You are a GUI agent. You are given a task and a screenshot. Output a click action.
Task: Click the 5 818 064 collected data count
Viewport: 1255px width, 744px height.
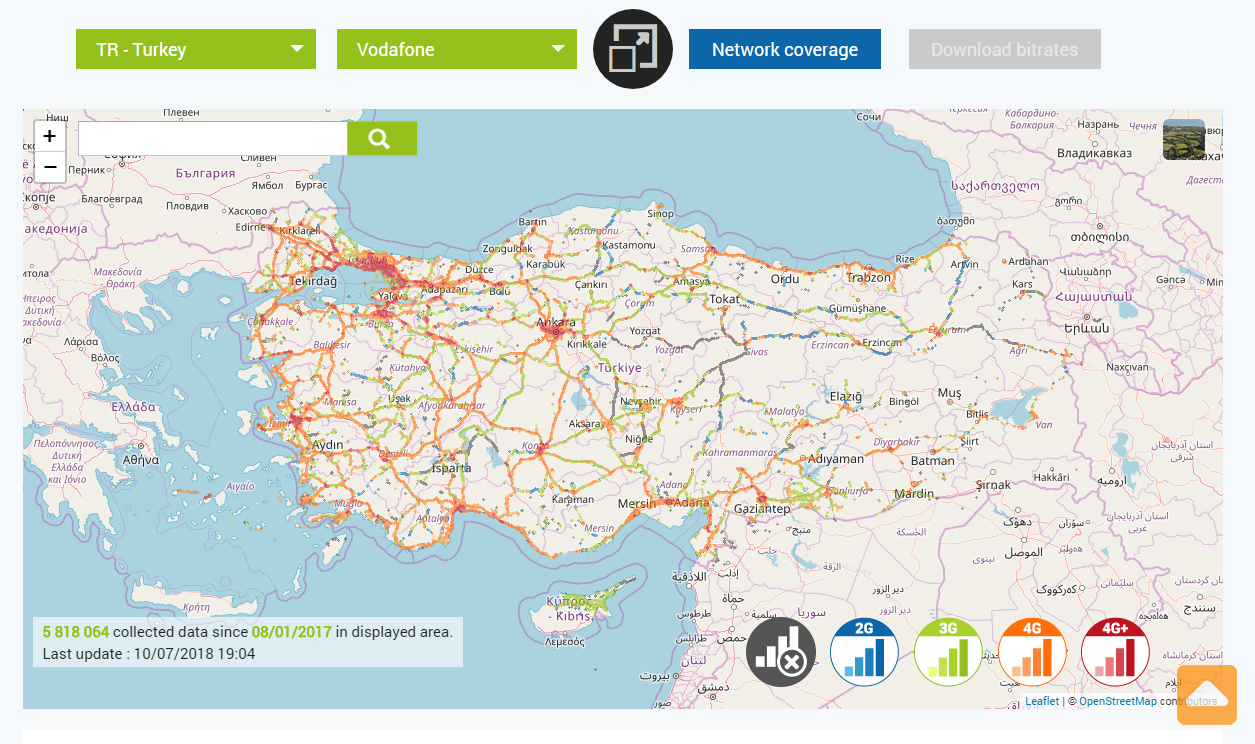[75, 631]
